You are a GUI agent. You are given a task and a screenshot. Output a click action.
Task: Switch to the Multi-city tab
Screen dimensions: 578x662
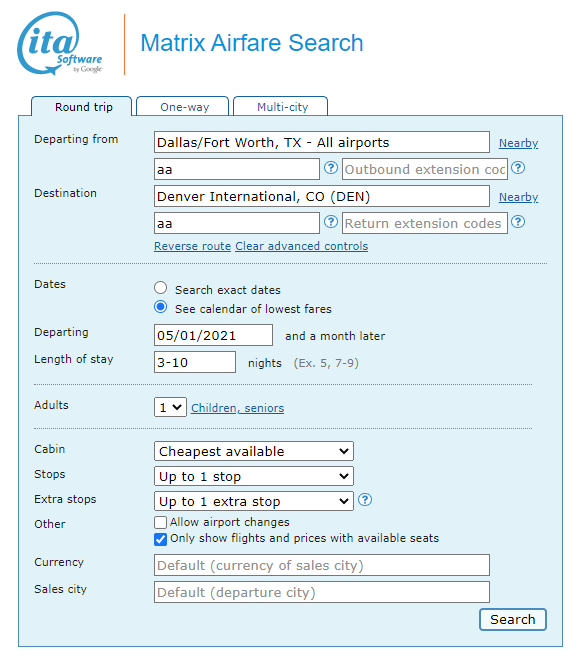coord(281,107)
